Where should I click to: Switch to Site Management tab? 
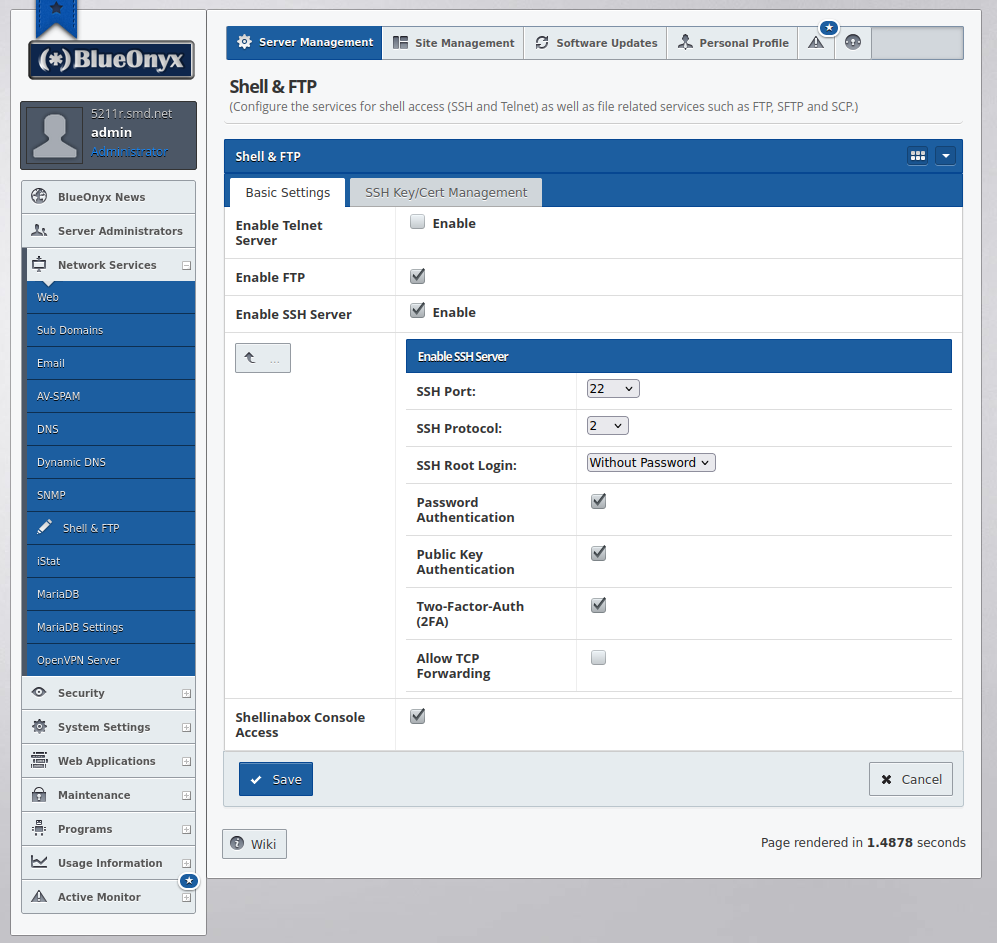click(x=453, y=43)
